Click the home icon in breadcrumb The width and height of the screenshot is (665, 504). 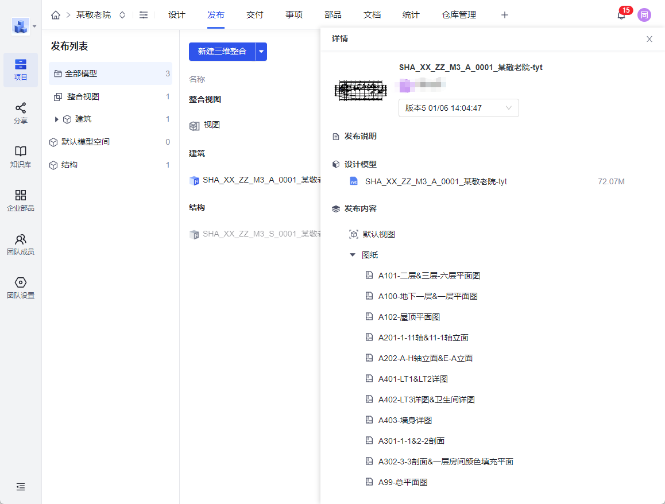pos(56,15)
